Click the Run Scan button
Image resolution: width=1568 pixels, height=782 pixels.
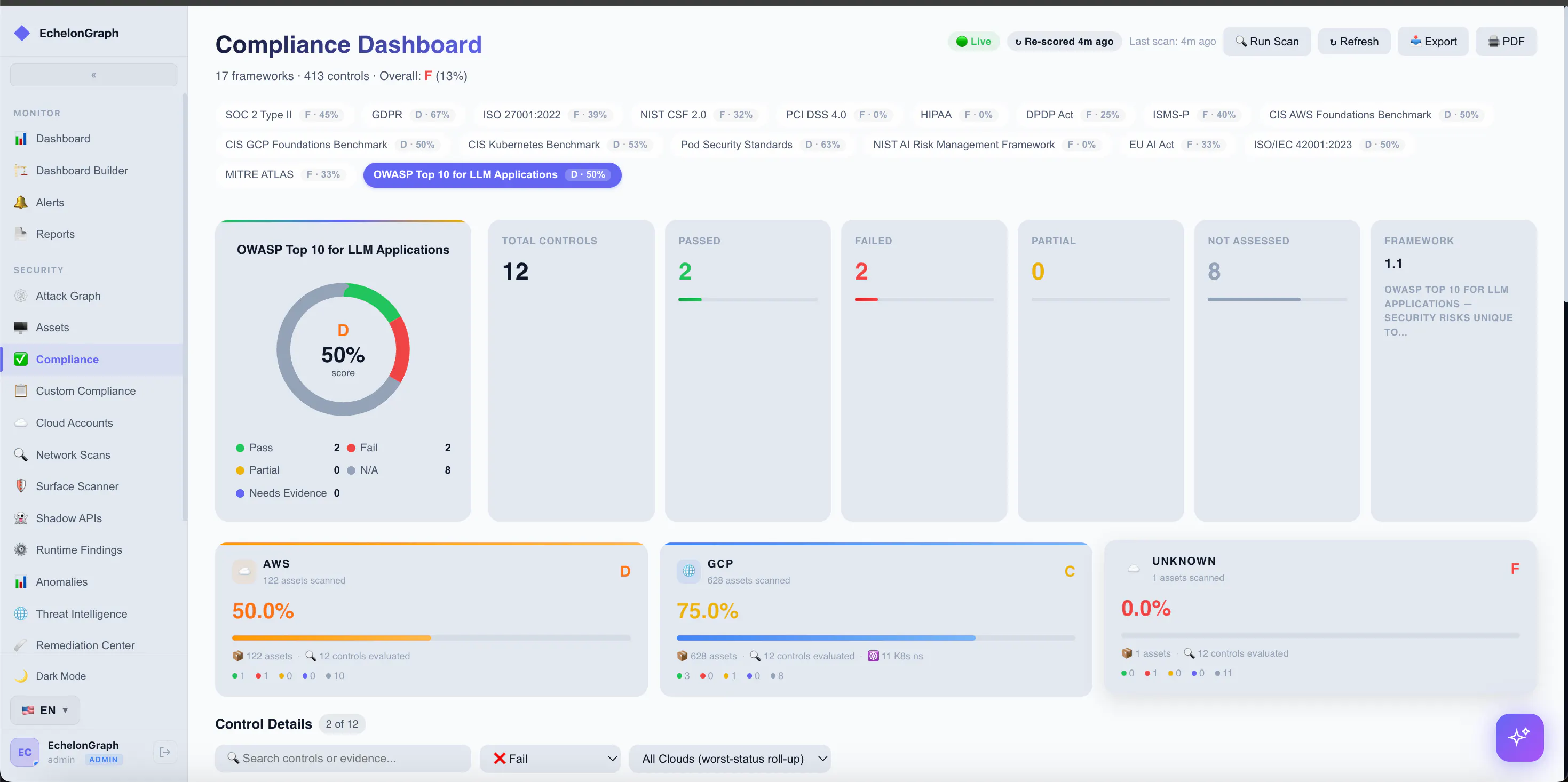(x=1266, y=42)
